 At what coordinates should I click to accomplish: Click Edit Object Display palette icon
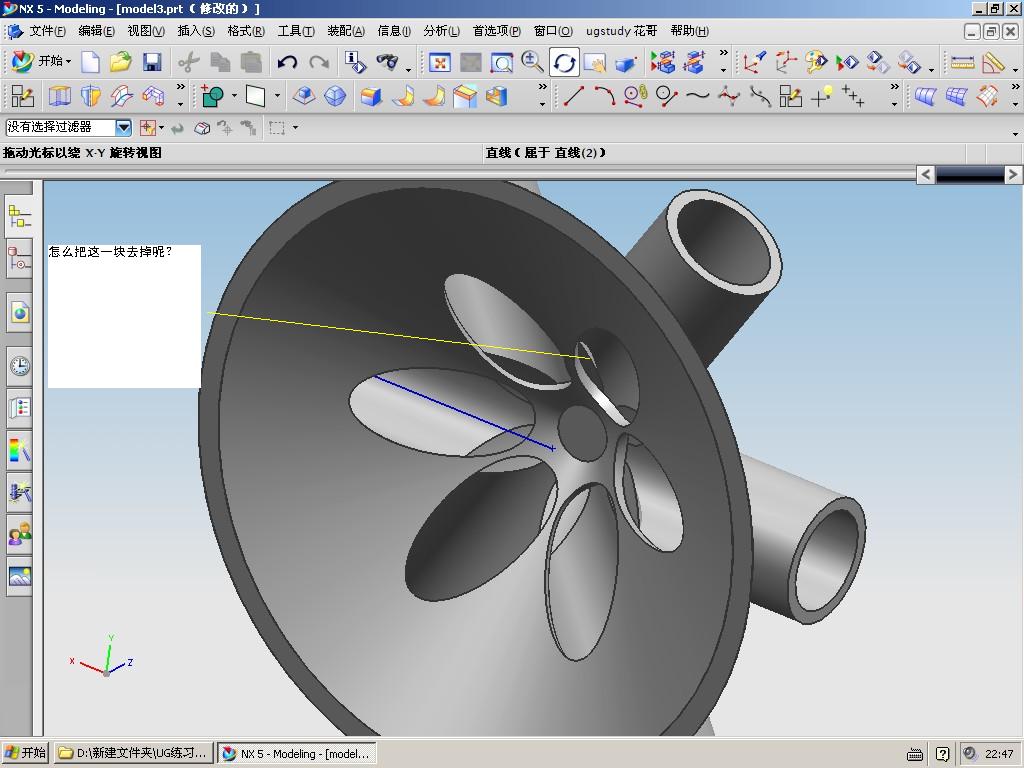(816, 63)
